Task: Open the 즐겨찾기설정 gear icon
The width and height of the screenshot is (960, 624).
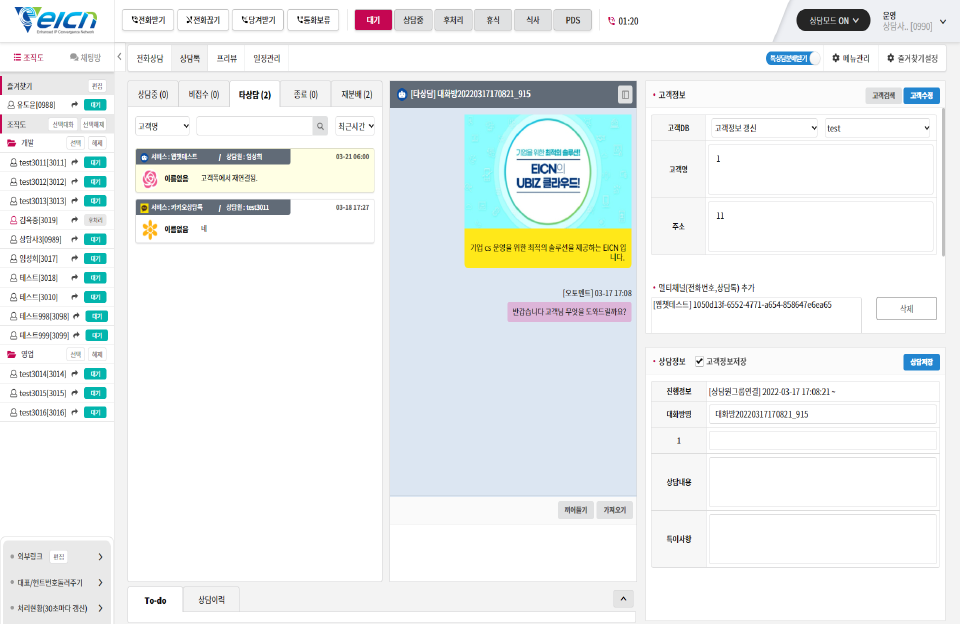Action: pyautogui.click(x=891, y=58)
